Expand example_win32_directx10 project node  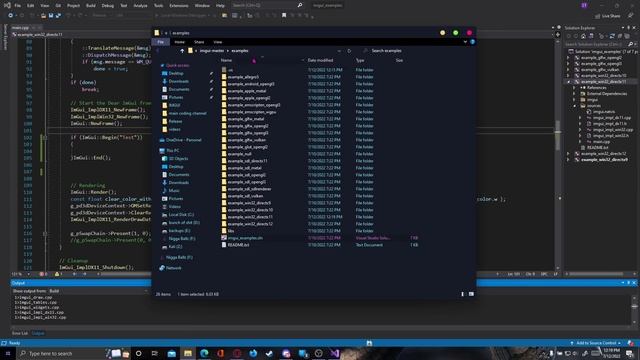(568, 76)
